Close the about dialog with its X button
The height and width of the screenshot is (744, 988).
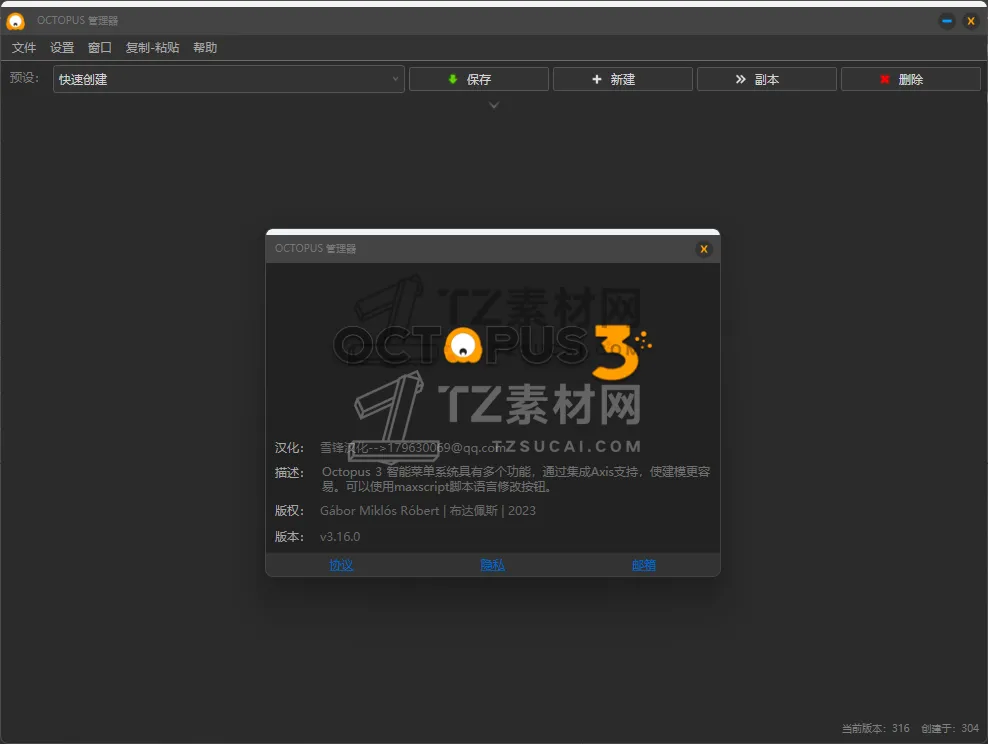pyautogui.click(x=704, y=249)
